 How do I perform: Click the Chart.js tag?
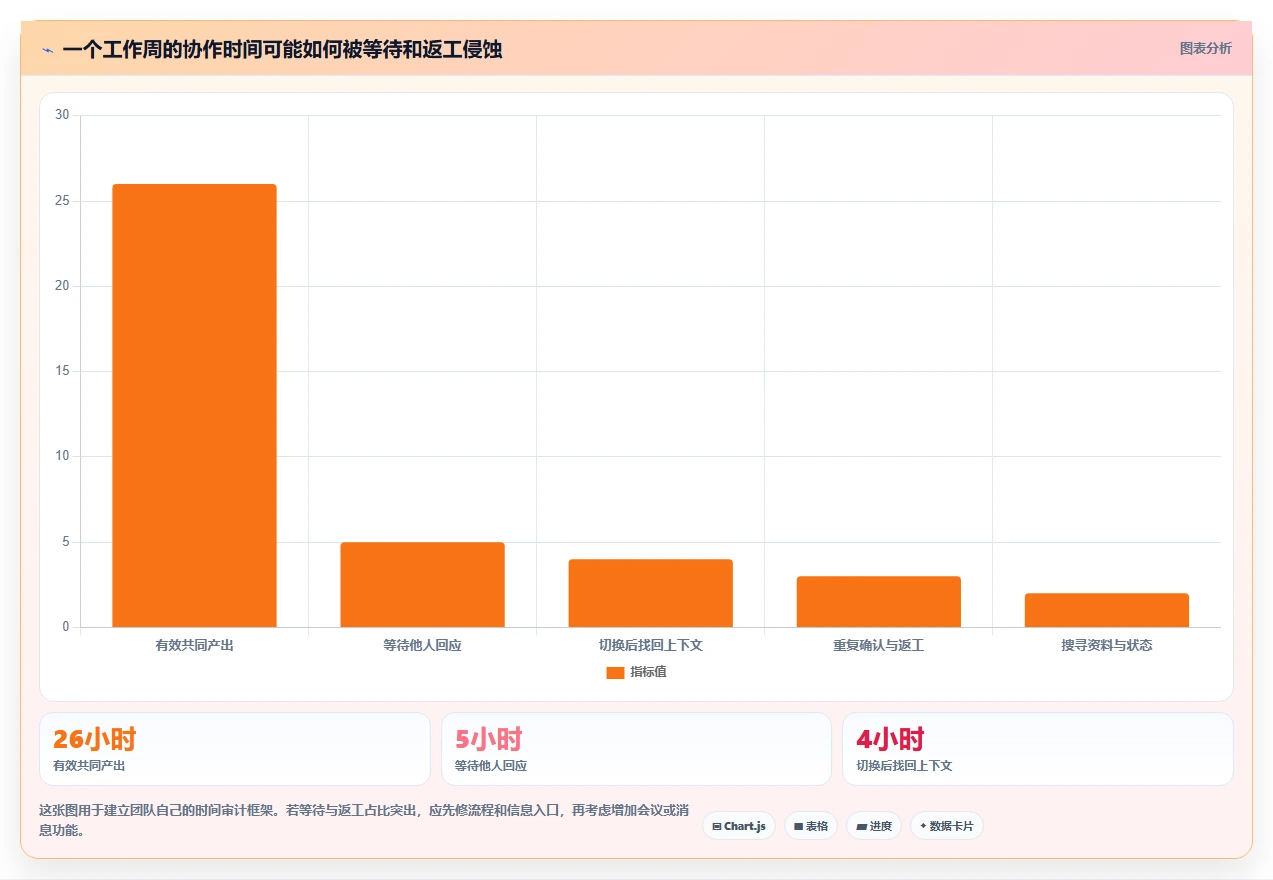point(739,826)
